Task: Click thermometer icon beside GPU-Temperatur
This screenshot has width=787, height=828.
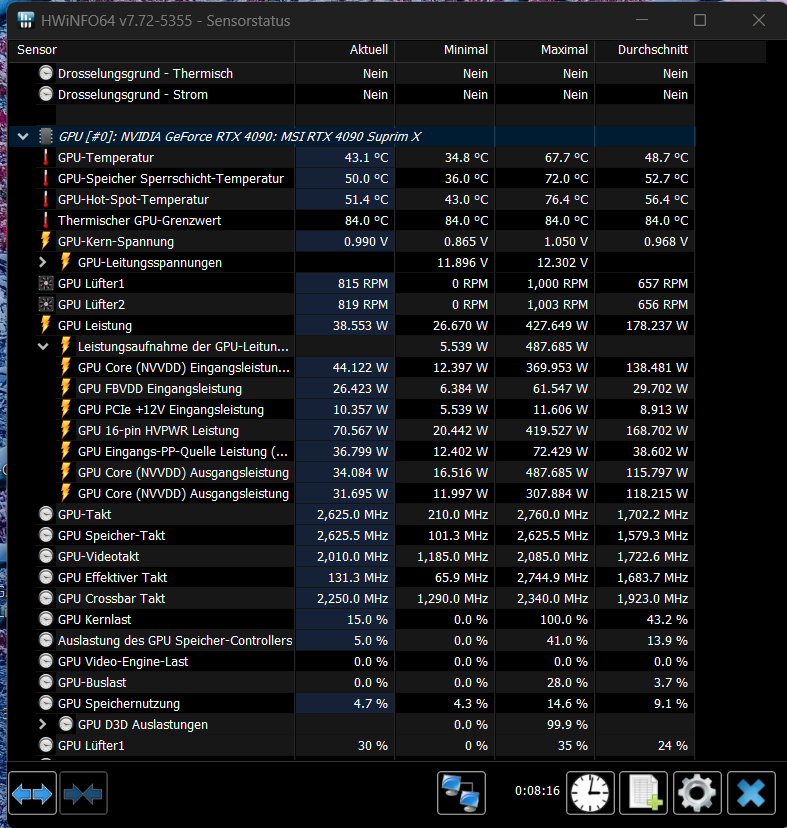Action: tap(46, 157)
